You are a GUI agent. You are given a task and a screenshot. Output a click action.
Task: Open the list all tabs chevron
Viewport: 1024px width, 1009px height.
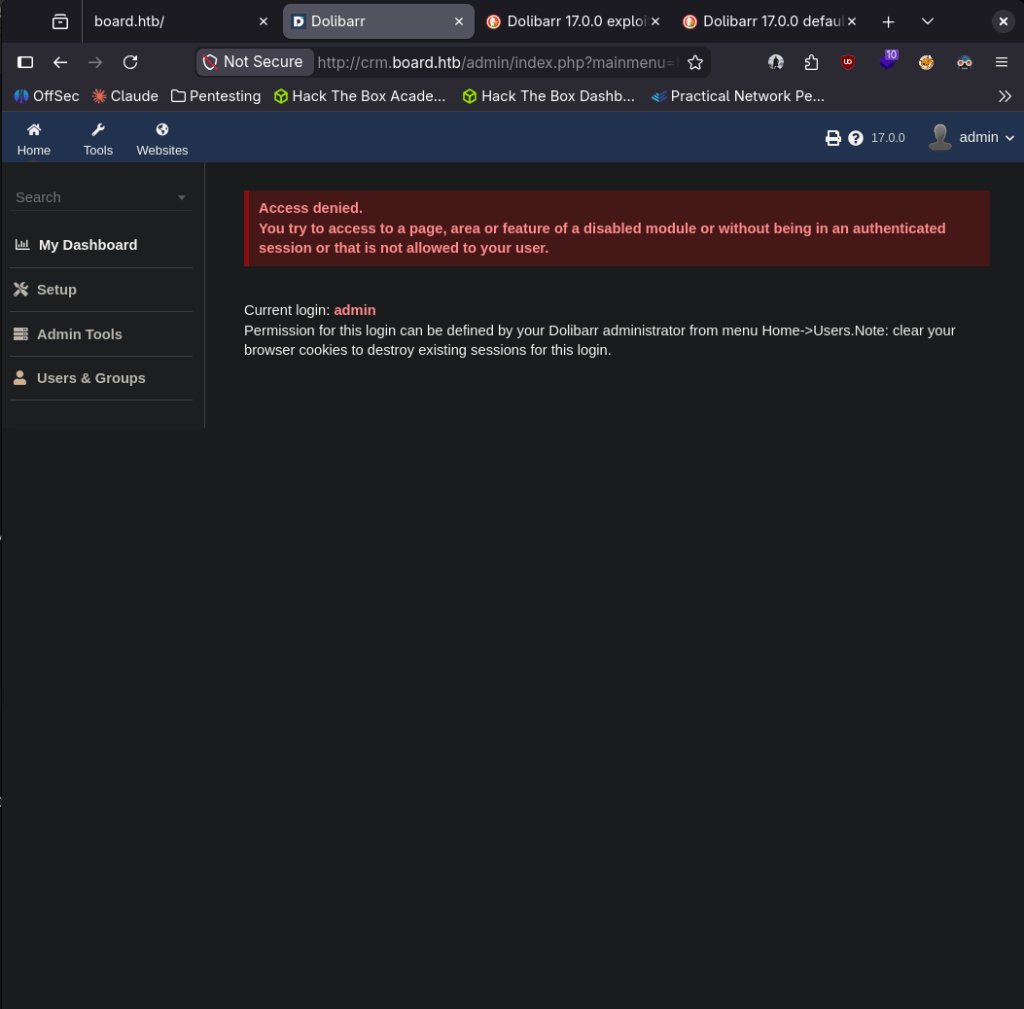(x=927, y=22)
